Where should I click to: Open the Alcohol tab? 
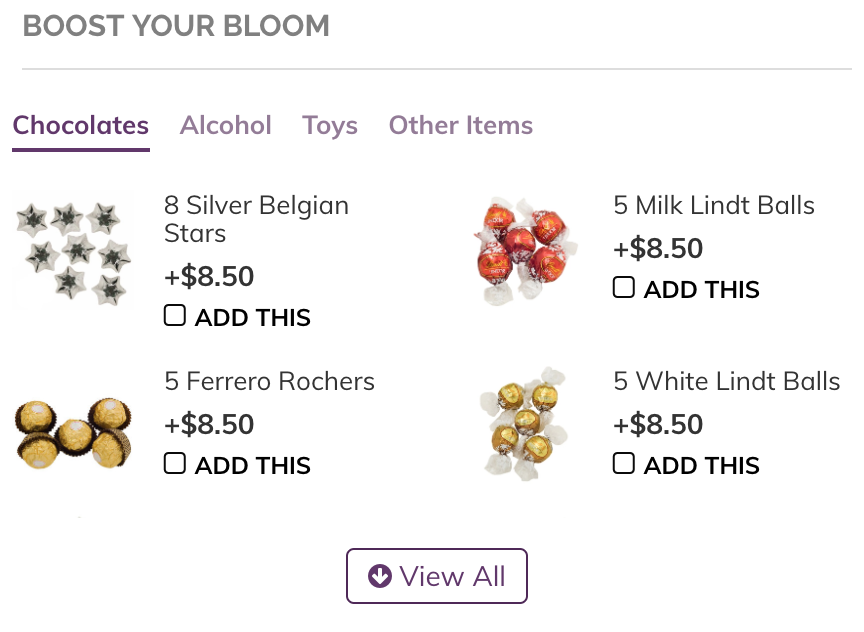click(226, 126)
